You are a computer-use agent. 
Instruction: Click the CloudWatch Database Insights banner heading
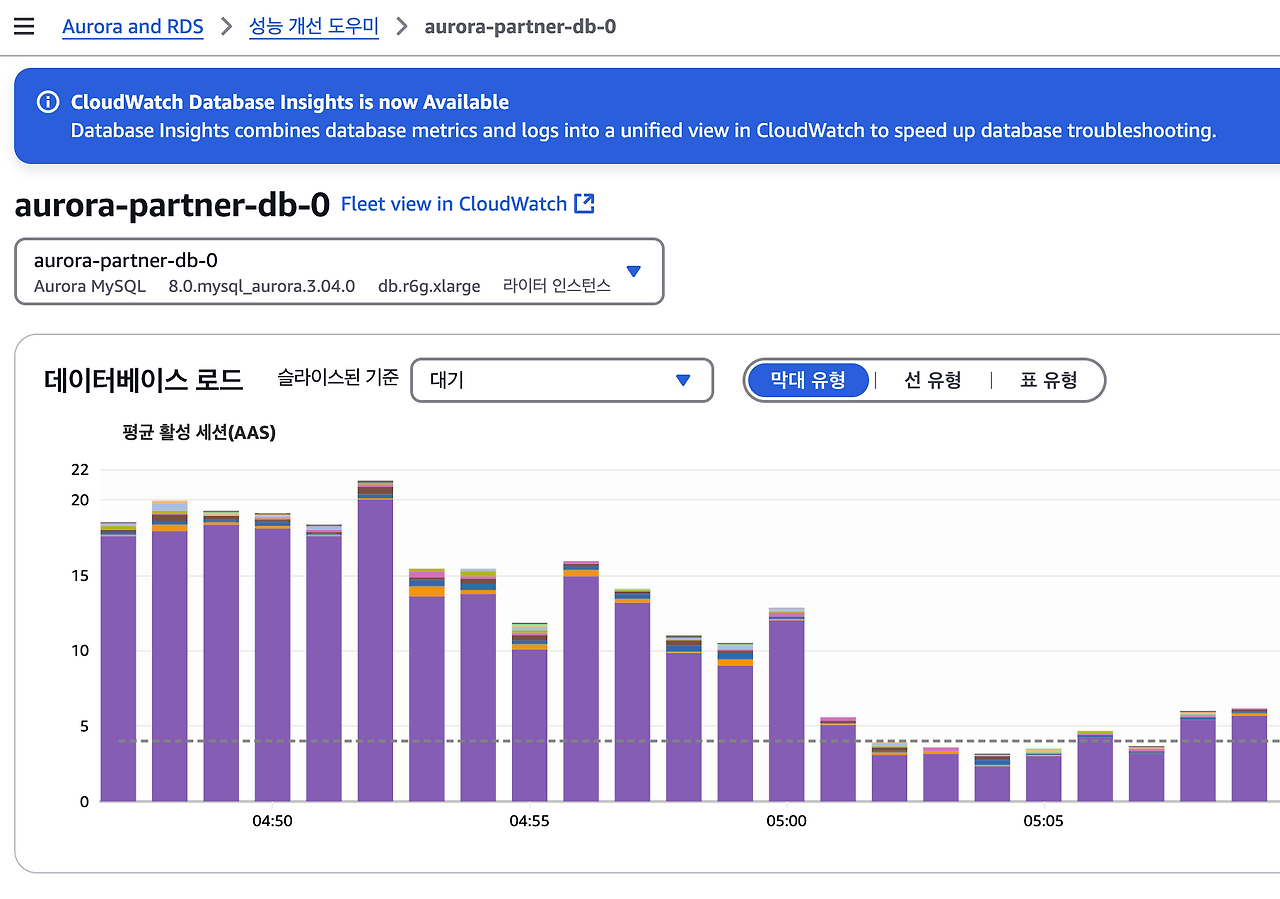[289, 101]
